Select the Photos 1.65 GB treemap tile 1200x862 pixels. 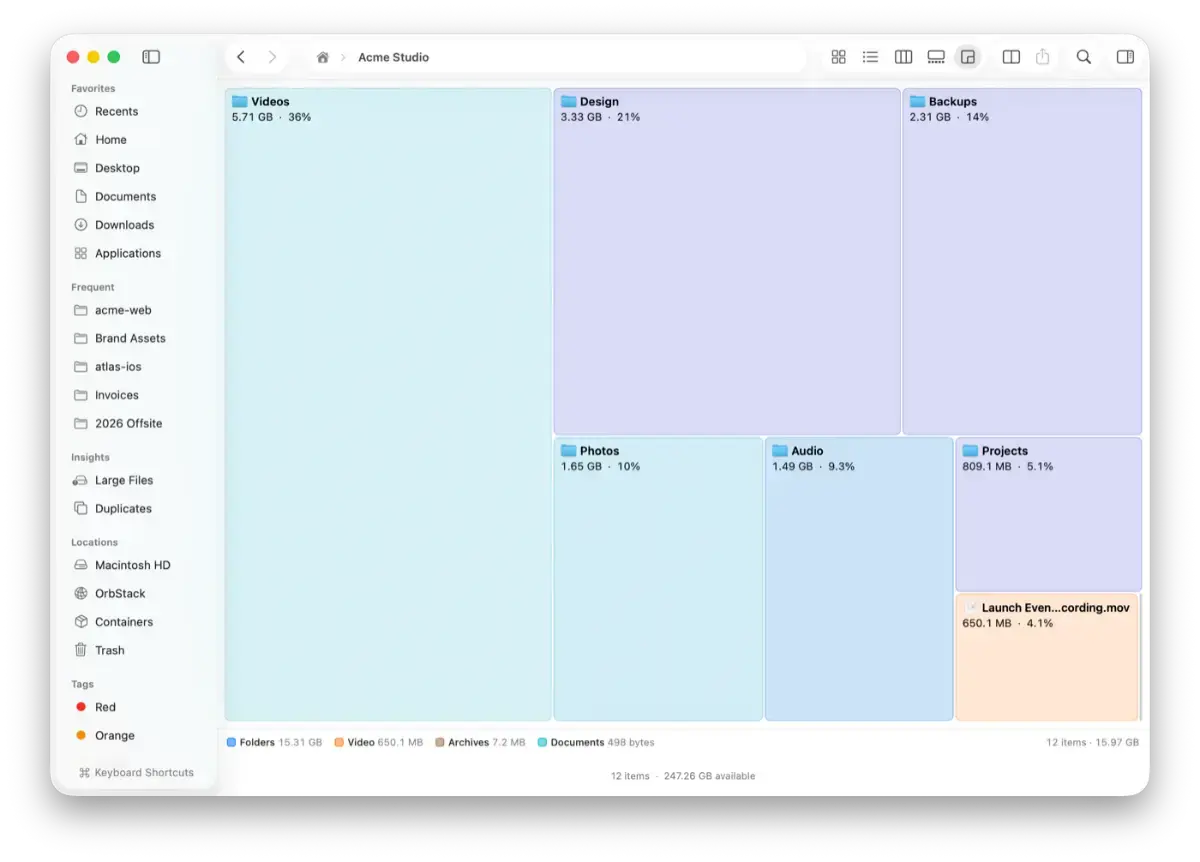click(x=658, y=579)
